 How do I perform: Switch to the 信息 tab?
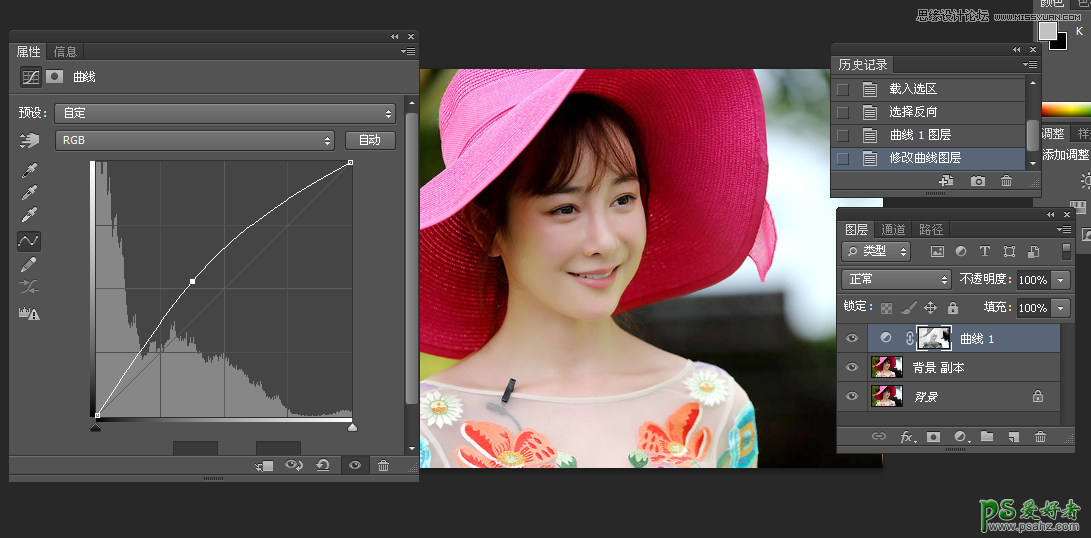(65, 52)
